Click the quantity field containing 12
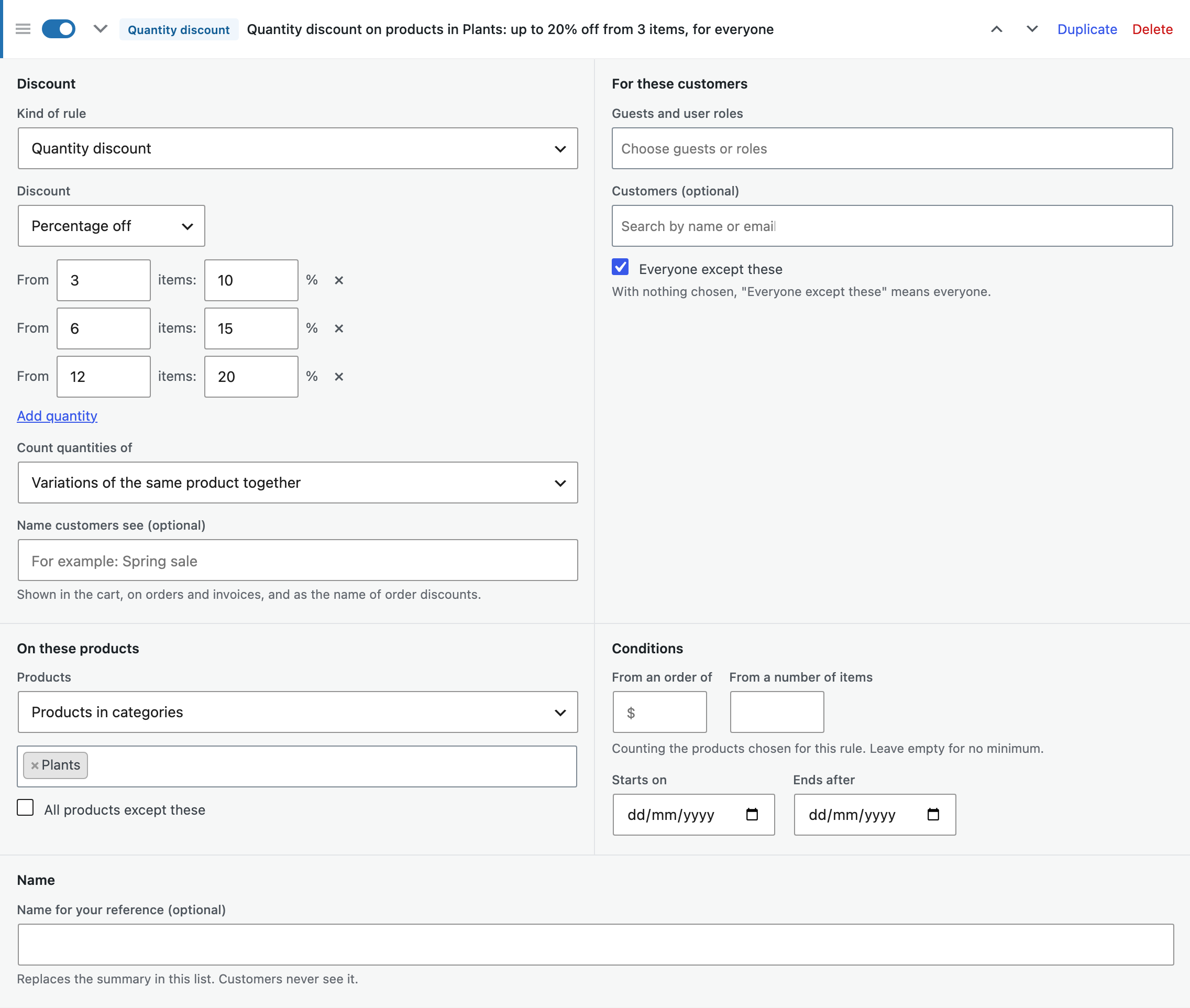The image size is (1190, 1008). click(x=103, y=377)
